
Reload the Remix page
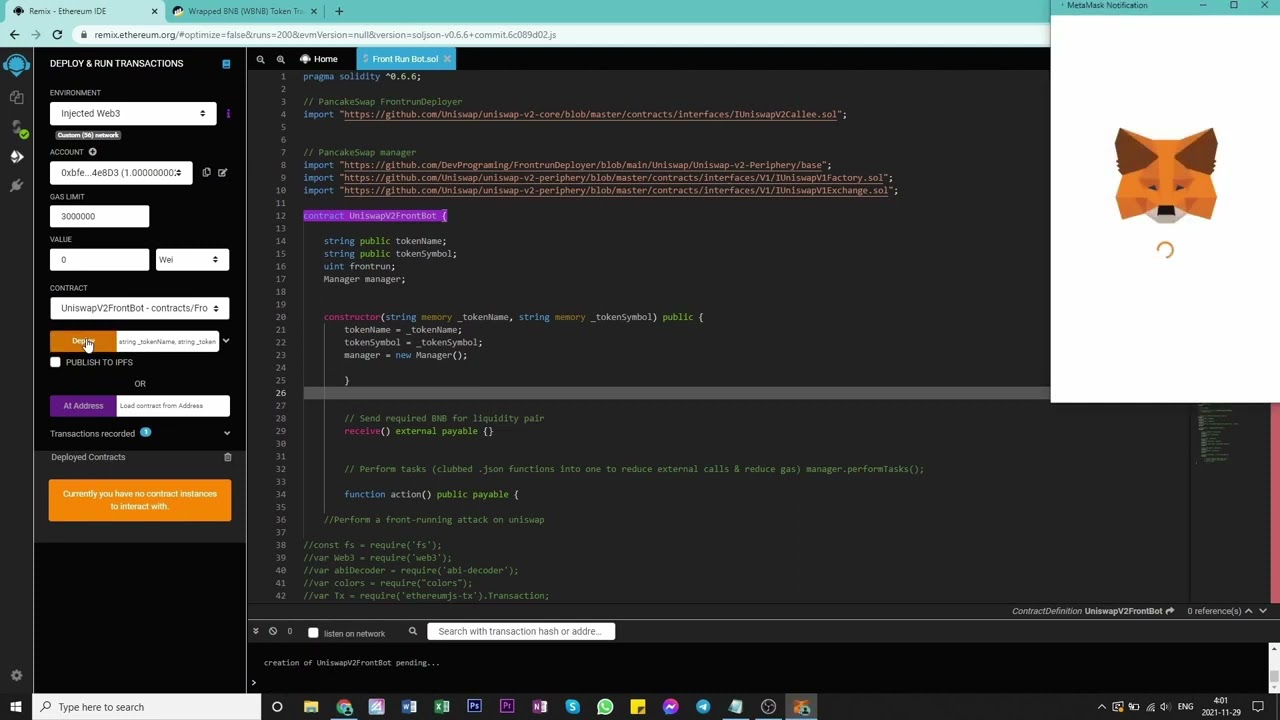click(x=57, y=35)
